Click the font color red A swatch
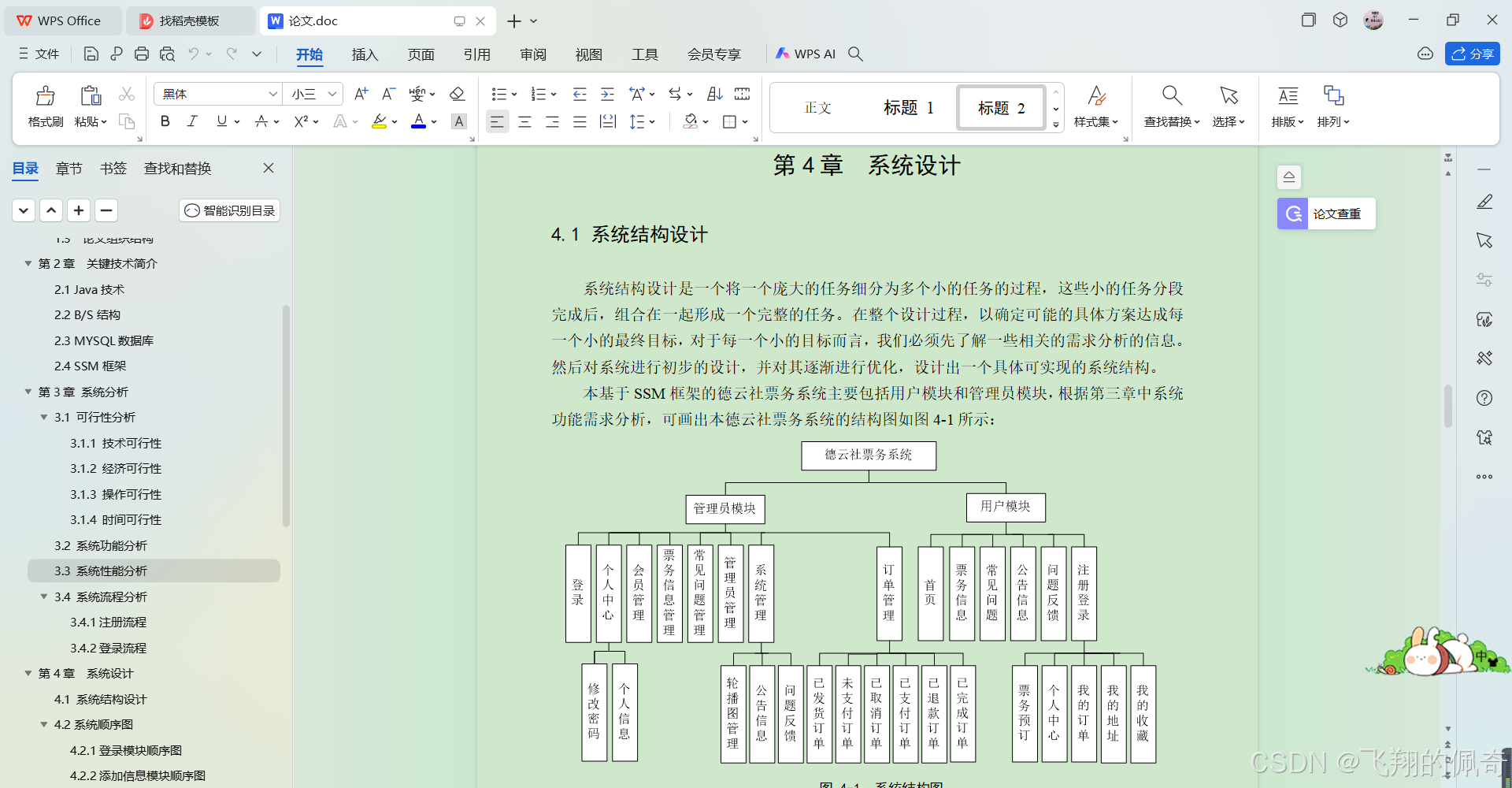 point(418,121)
